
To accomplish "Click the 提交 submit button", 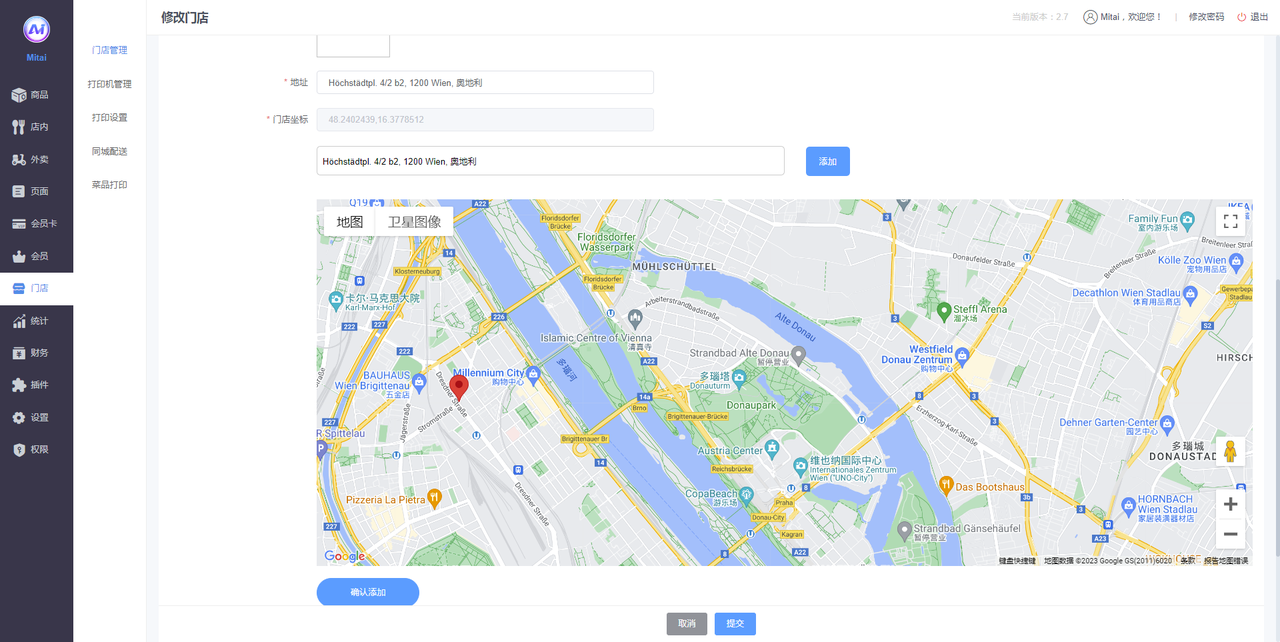I will click(735, 624).
